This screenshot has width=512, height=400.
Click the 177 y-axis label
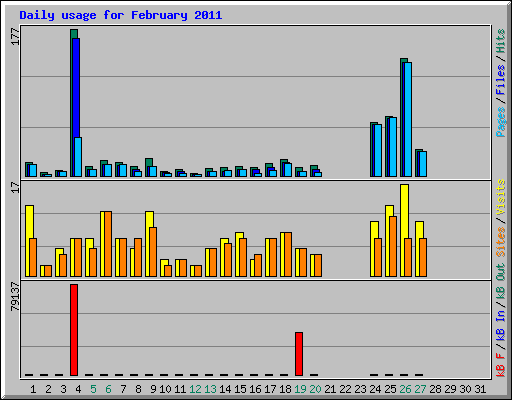point(16,37)
